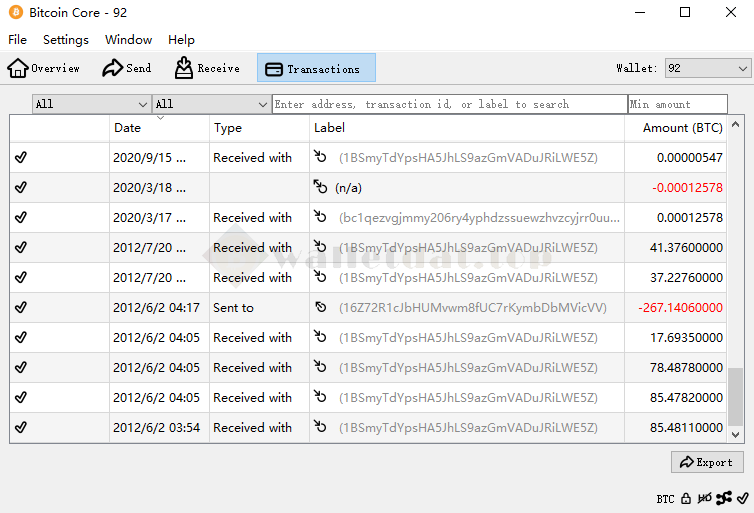Open the Overview page from the toolbar
Screen dimensions: 754x513
tap(43, 68)
